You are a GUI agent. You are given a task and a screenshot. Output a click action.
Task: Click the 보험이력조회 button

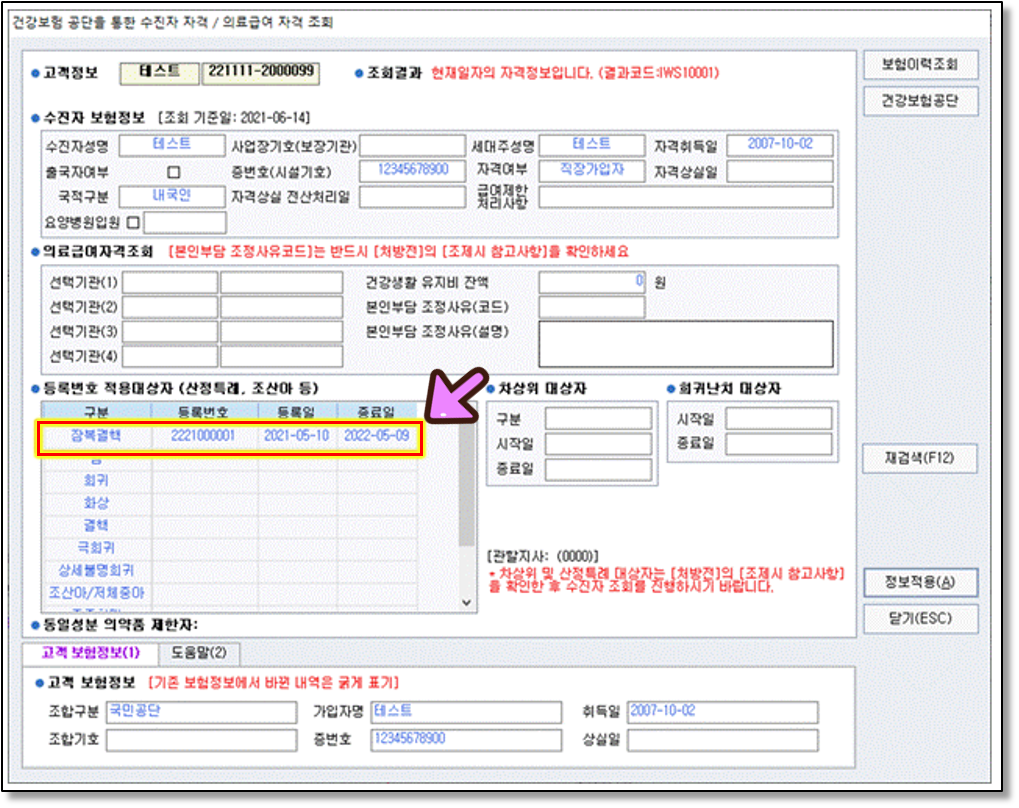pos(920,65)
